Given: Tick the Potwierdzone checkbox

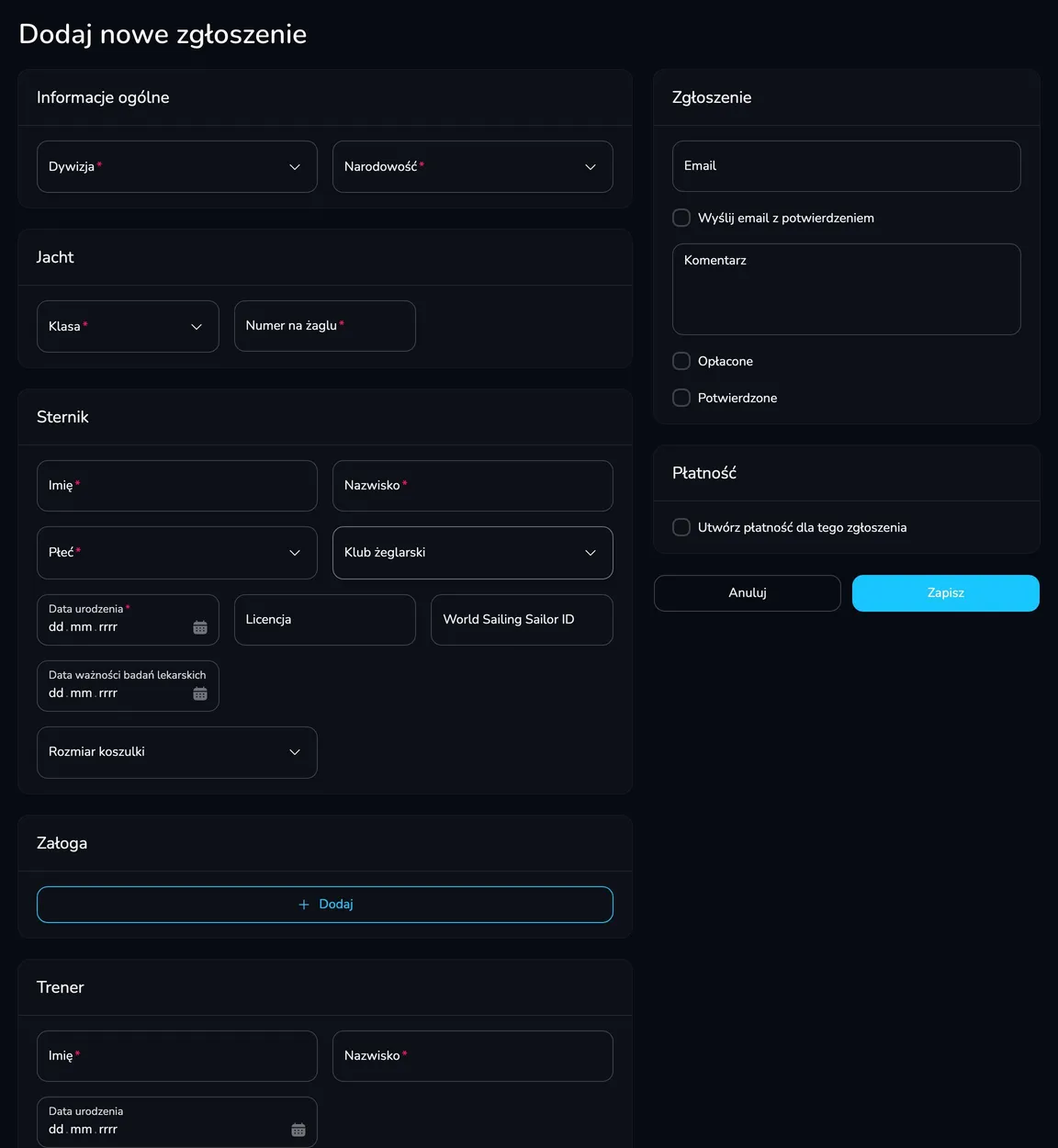Looking at the screenshot, I should tap(681, 398).
